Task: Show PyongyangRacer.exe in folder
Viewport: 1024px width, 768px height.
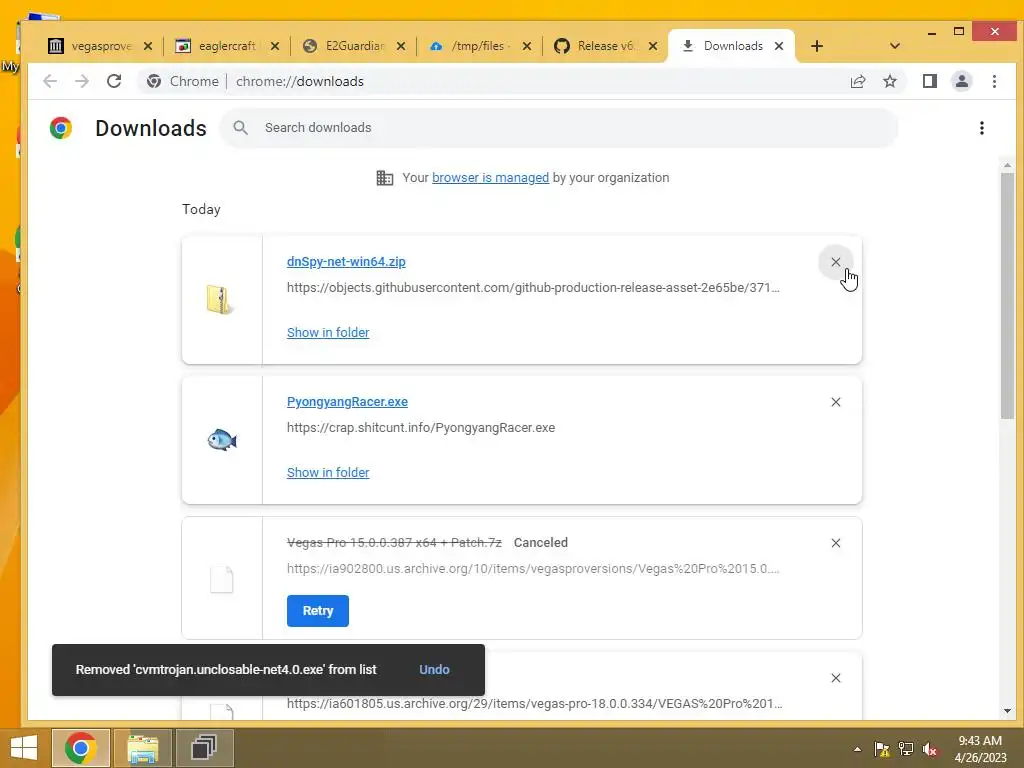Action: click(x=328, y=473)
